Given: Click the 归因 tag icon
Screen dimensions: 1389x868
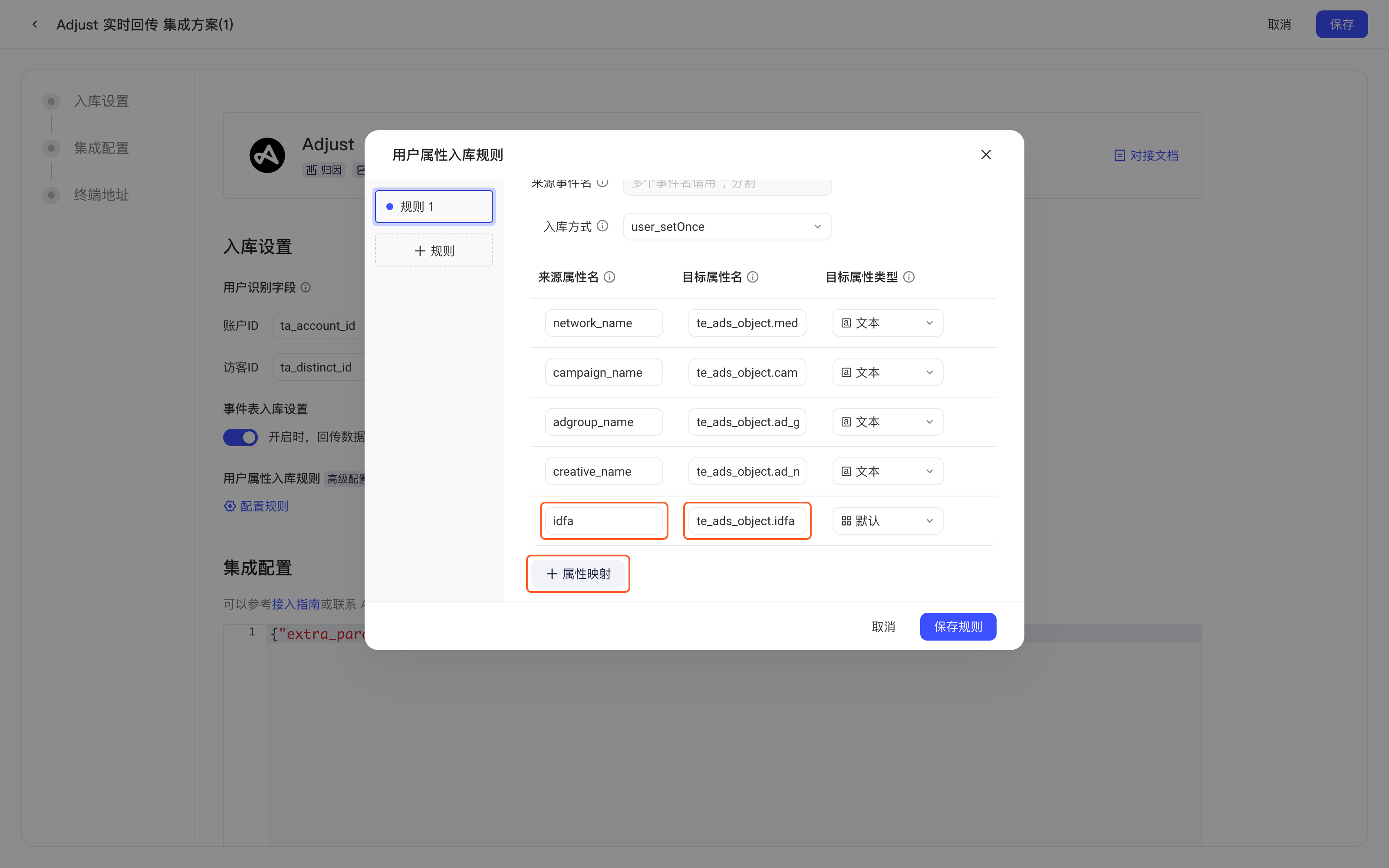Looking at the screenshot, I should coord(312,170).
